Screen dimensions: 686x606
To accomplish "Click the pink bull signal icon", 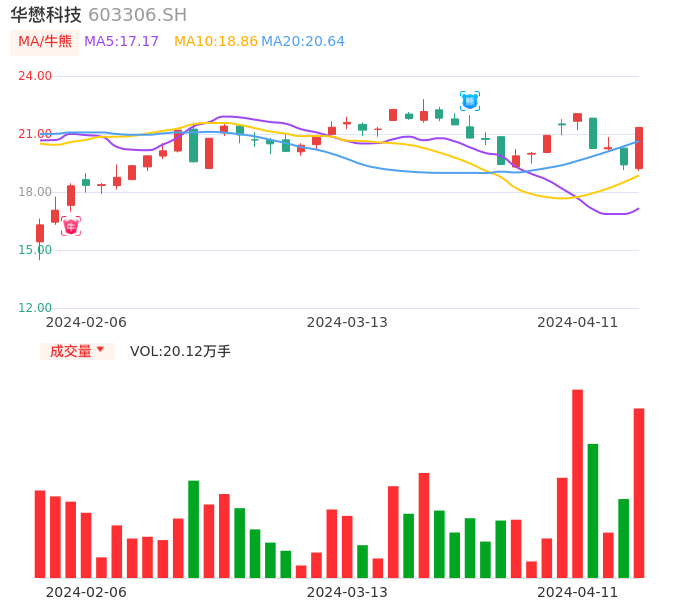I will [71, 226].
